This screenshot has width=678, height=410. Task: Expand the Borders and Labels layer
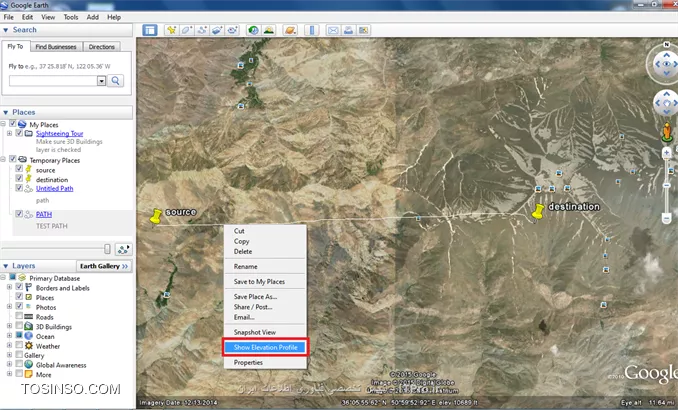point(10,287)
